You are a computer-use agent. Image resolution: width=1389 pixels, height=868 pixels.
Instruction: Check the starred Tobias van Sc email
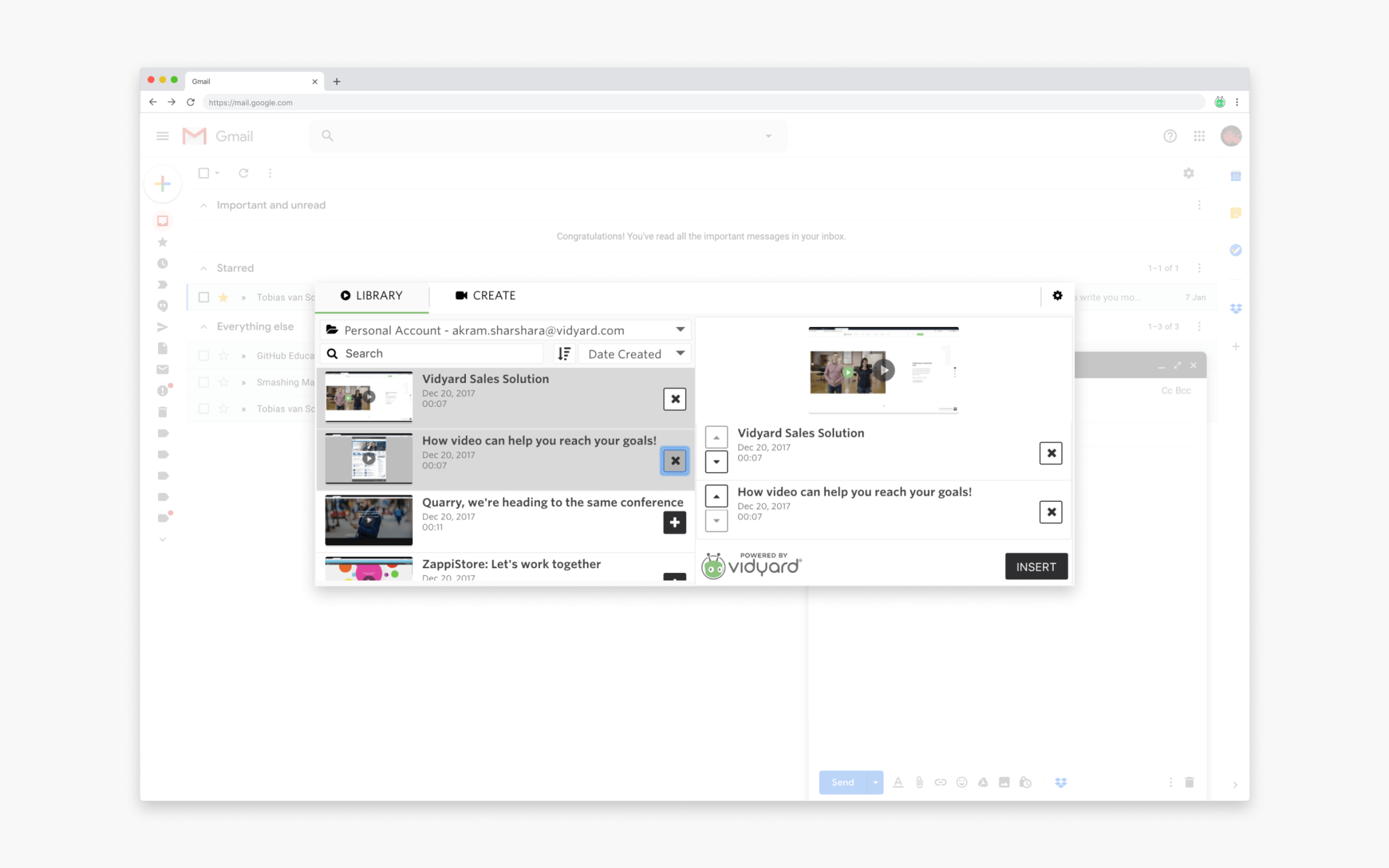(x=203, y=297)
